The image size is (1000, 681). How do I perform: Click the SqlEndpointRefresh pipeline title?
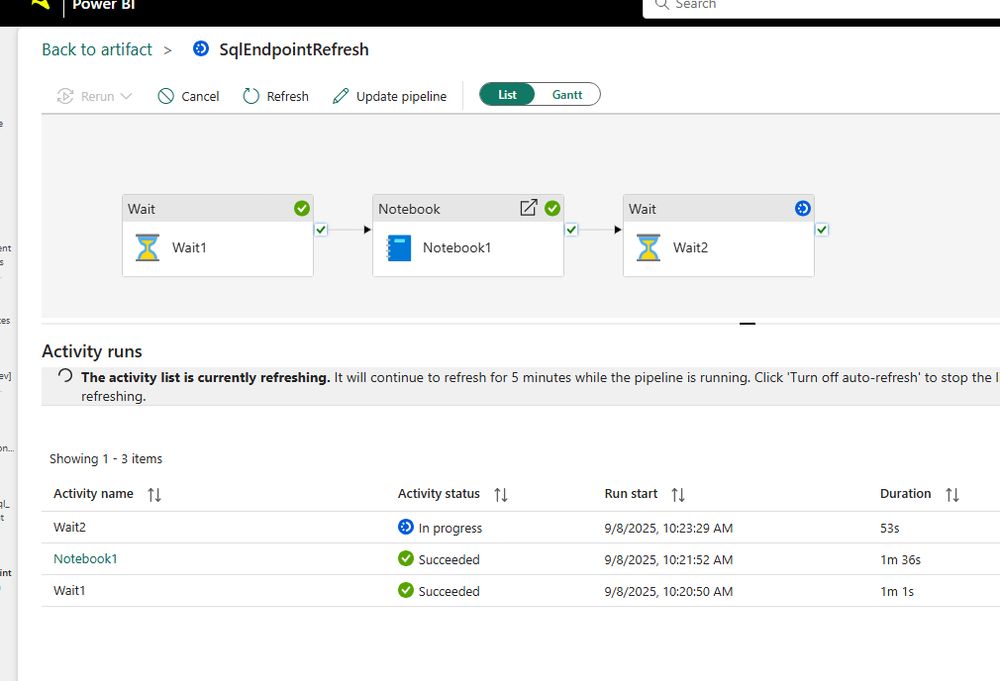click(x=294, y=50)
